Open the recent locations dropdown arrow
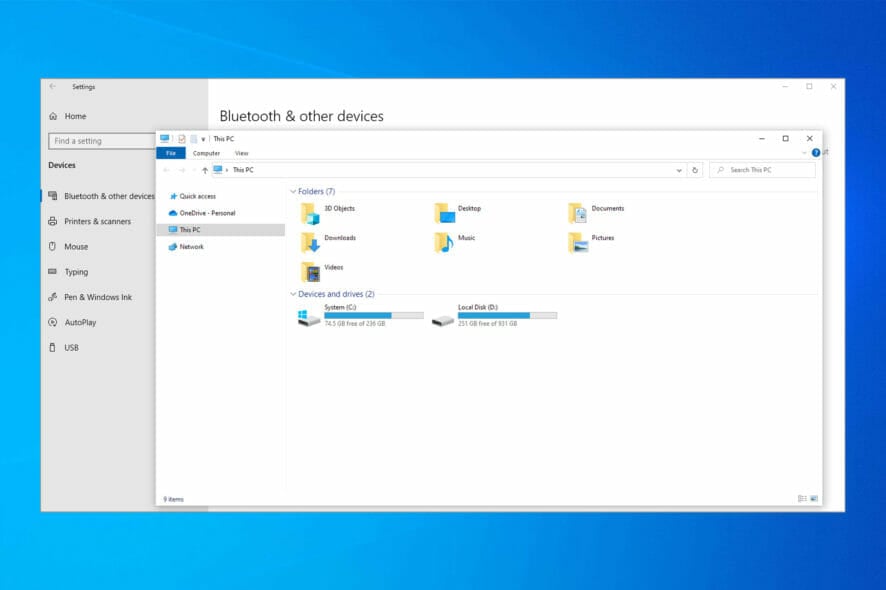 coord(194,170)
